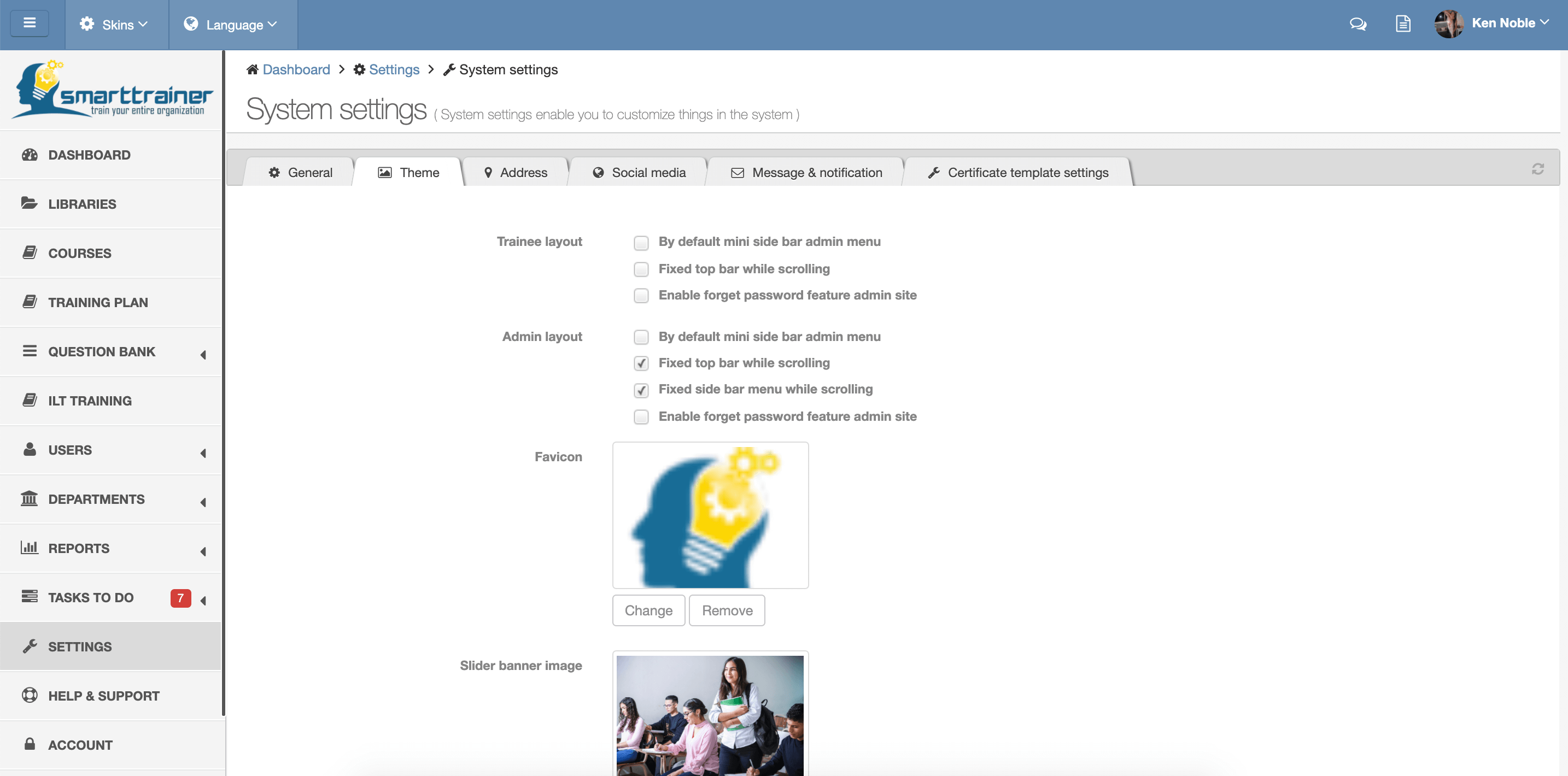
Task: Uncheck Admin fixed top bar while scrolling
Action: (x=641, y=363)
